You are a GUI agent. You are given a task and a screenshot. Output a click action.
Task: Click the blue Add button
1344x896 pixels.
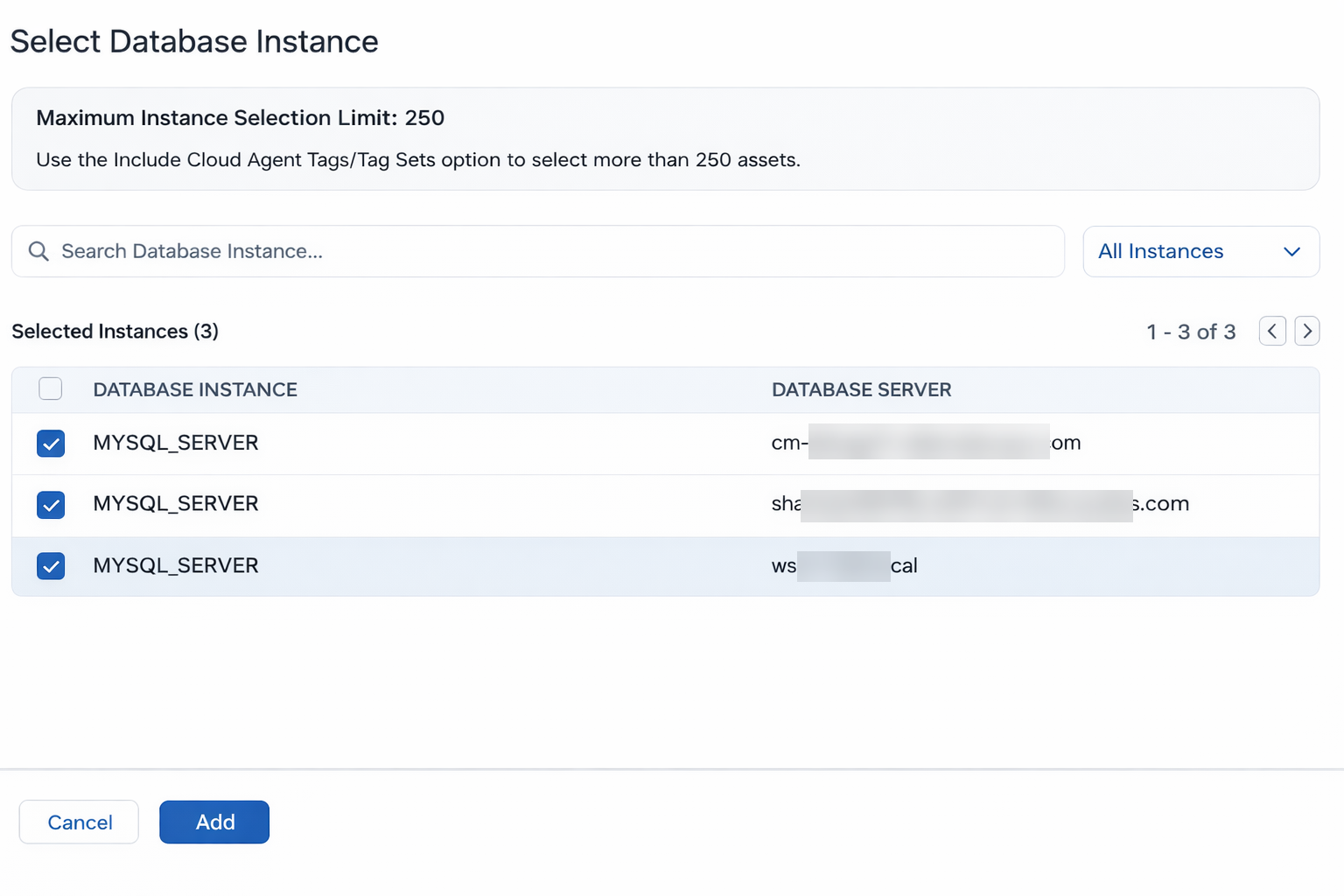coord(214,822)
